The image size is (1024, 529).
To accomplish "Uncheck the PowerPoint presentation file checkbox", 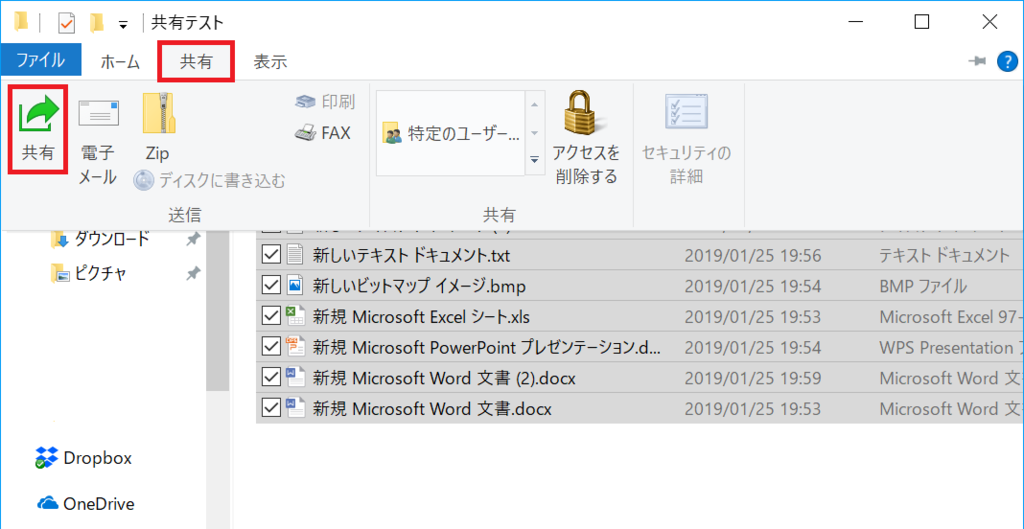I will point(270,347).
